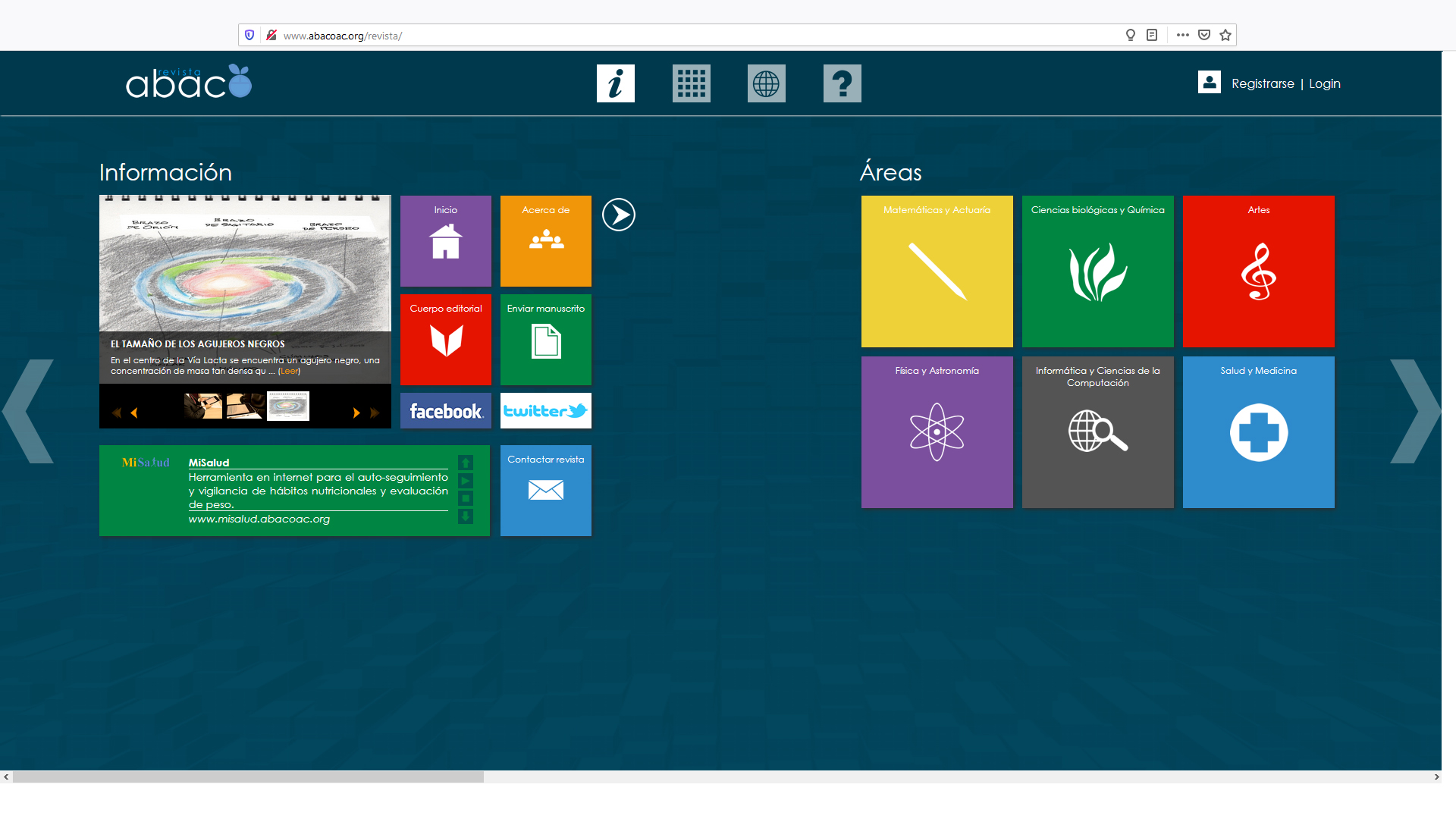
Task: Open the Contactar revista envelope tile
Action: pyautogui.click(x=546, y=491)
